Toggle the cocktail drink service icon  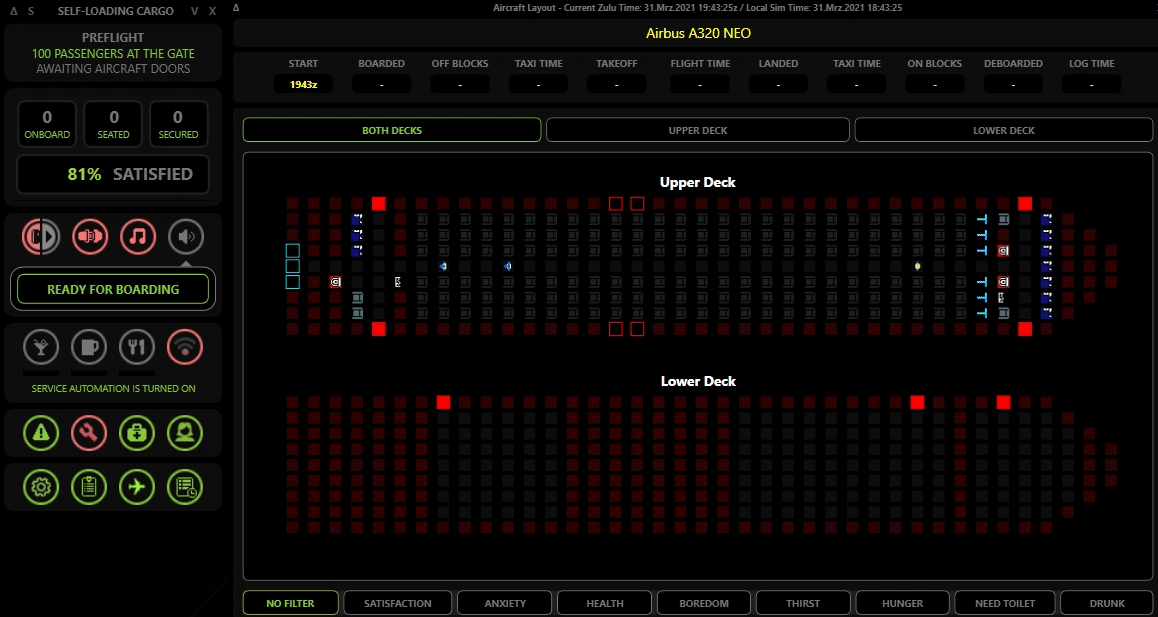point(41,347)
